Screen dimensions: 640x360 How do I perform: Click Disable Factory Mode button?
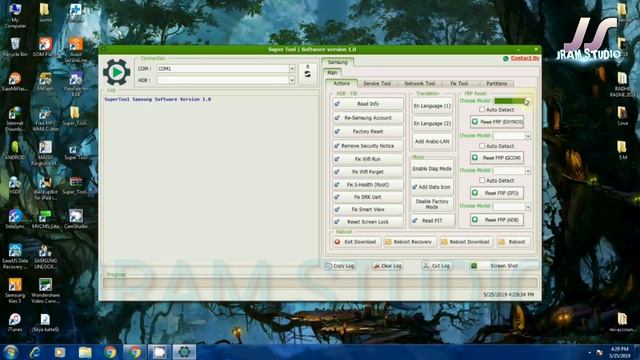click(432, 204)
